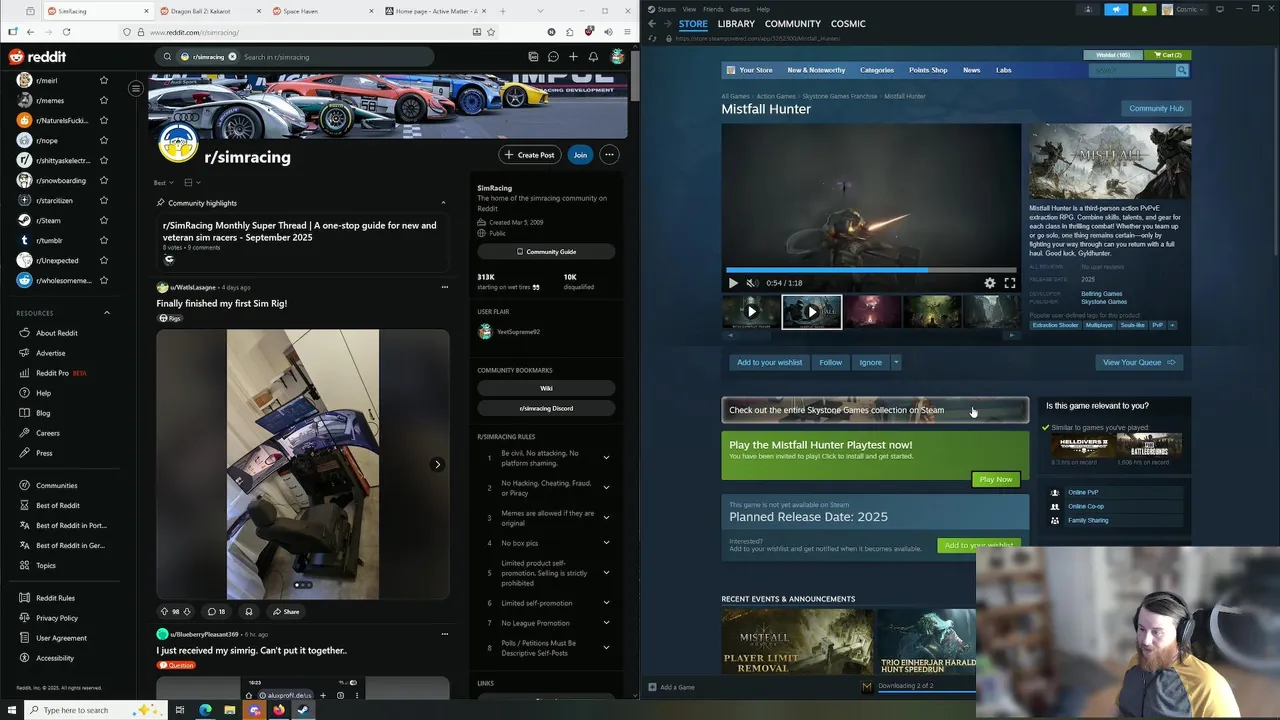Open Categories in Steam store nav
Screen dimensions: 1280x720
coord(877,71)
